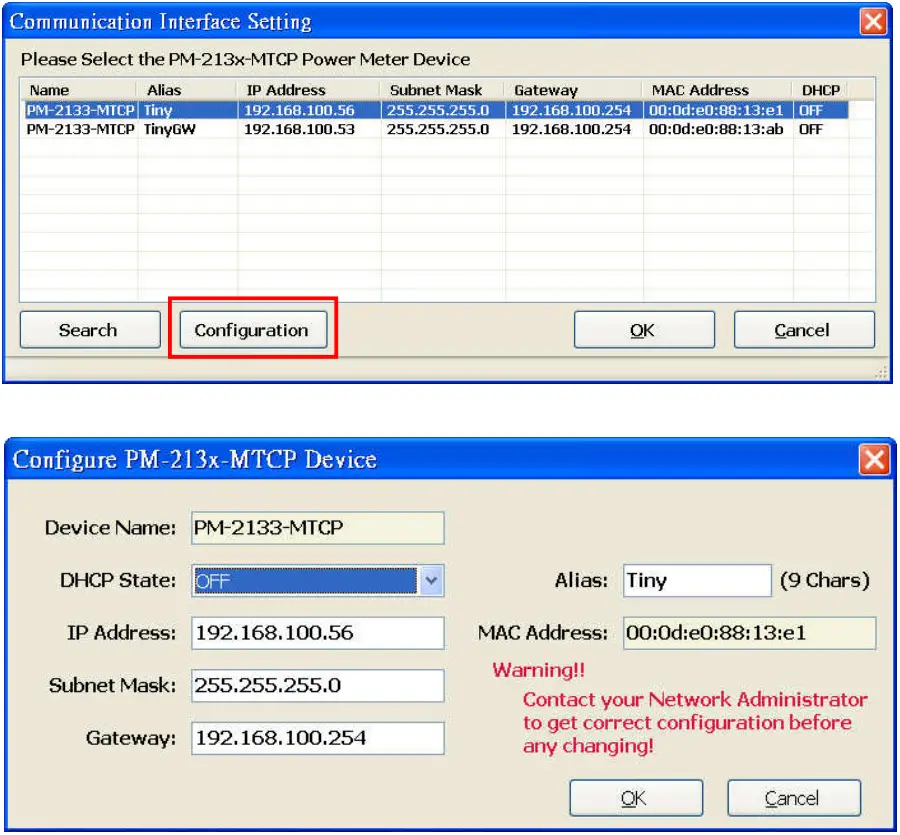
Task: Open the DHCP State dropdown
Action: point(316,580)
